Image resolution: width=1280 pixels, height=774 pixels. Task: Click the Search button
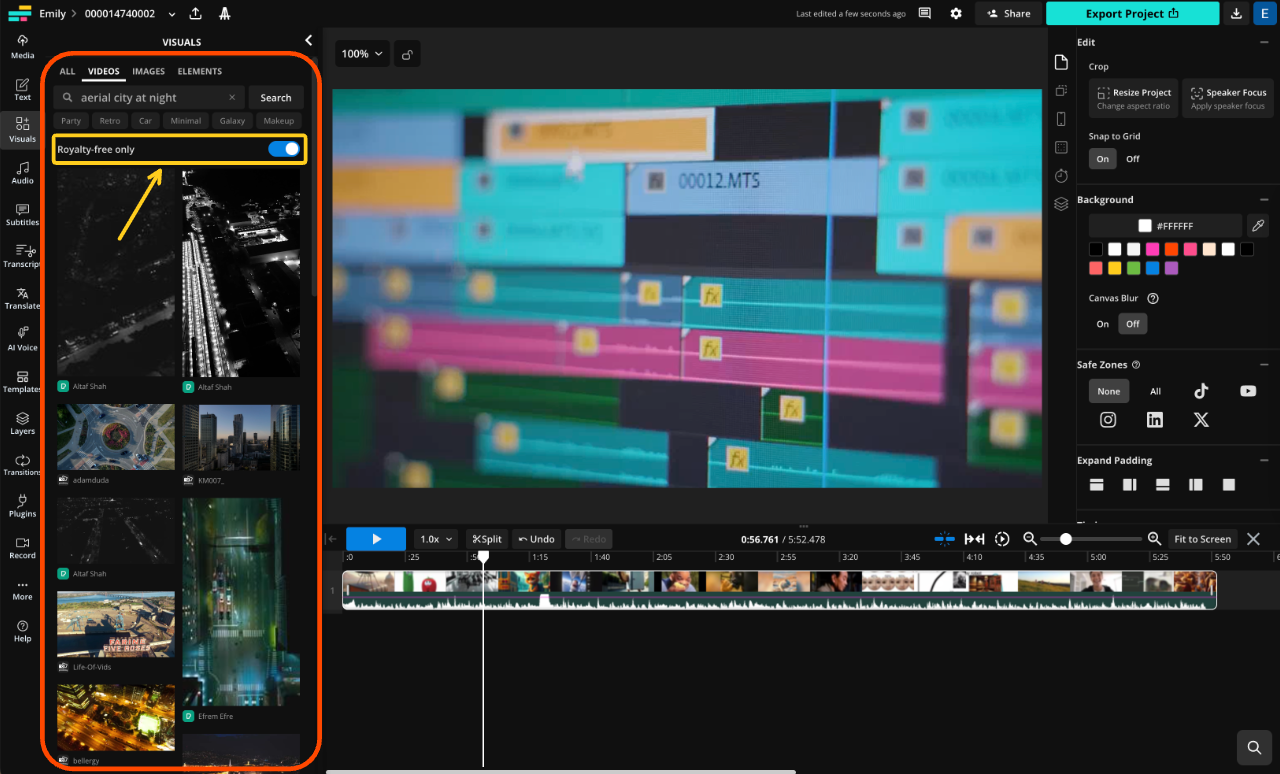[276, 98]
